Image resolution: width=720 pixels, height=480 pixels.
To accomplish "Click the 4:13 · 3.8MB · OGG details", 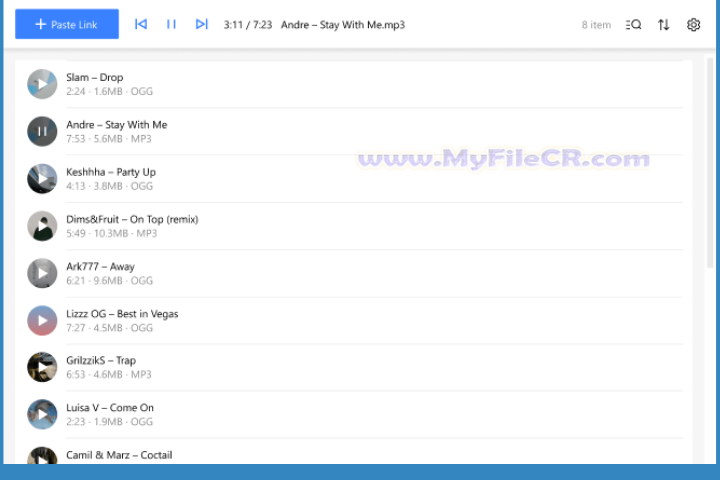I will 109,186.
